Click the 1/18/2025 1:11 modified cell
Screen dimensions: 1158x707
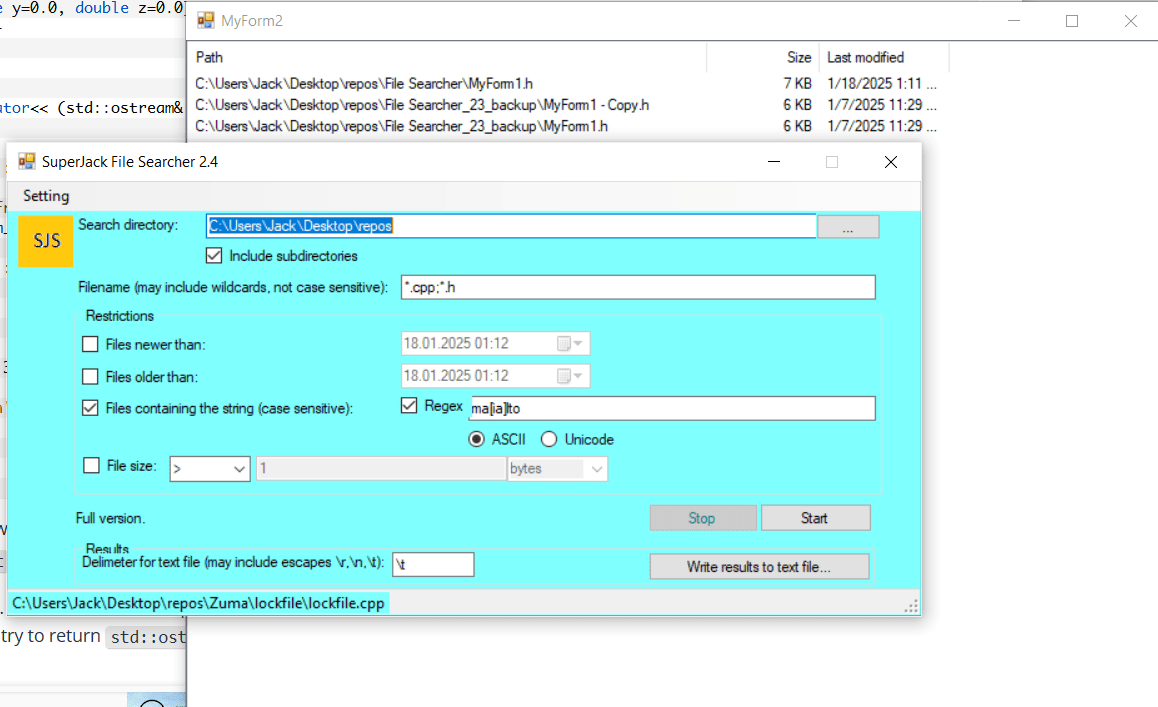click(881, 83)
